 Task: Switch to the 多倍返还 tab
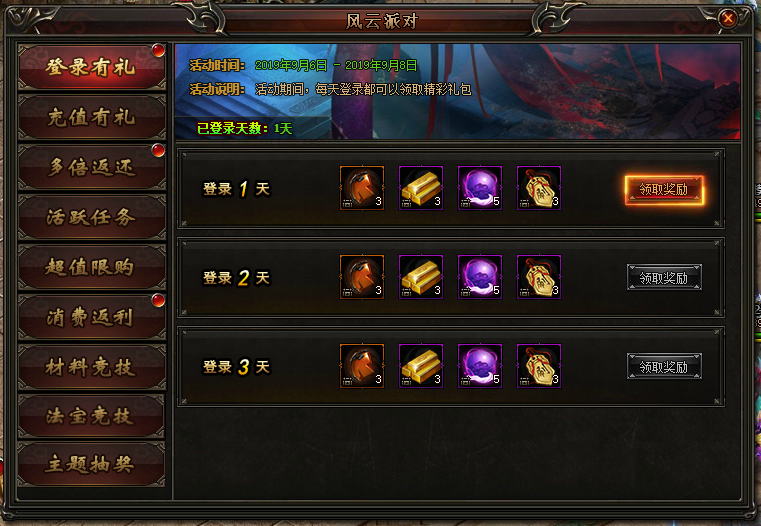point(92,167)
